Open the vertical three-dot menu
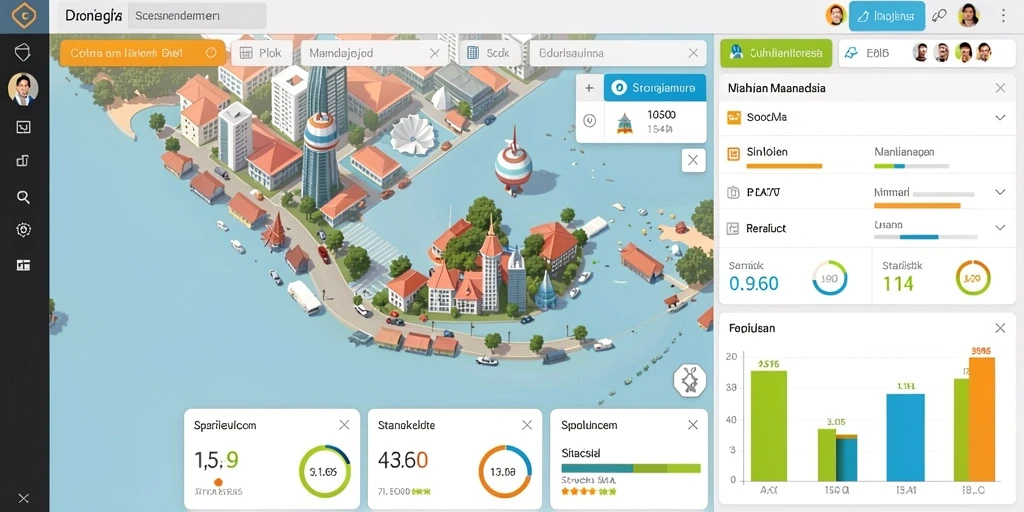 (1003, 16)
